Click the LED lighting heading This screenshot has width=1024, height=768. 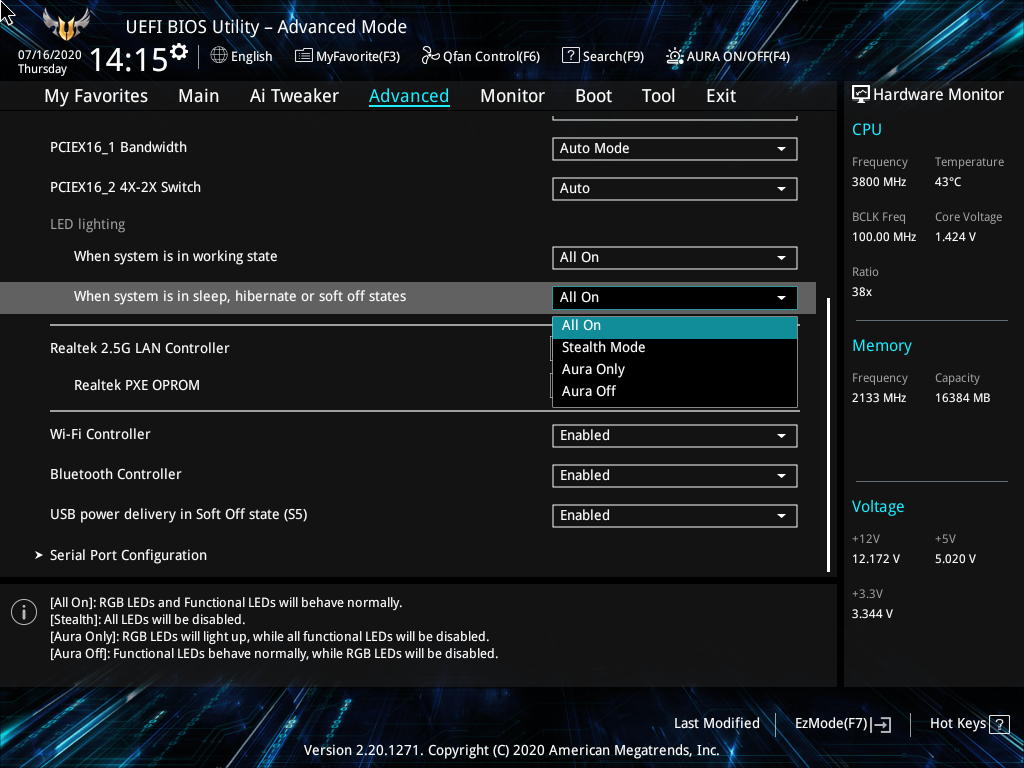[88, 224]
